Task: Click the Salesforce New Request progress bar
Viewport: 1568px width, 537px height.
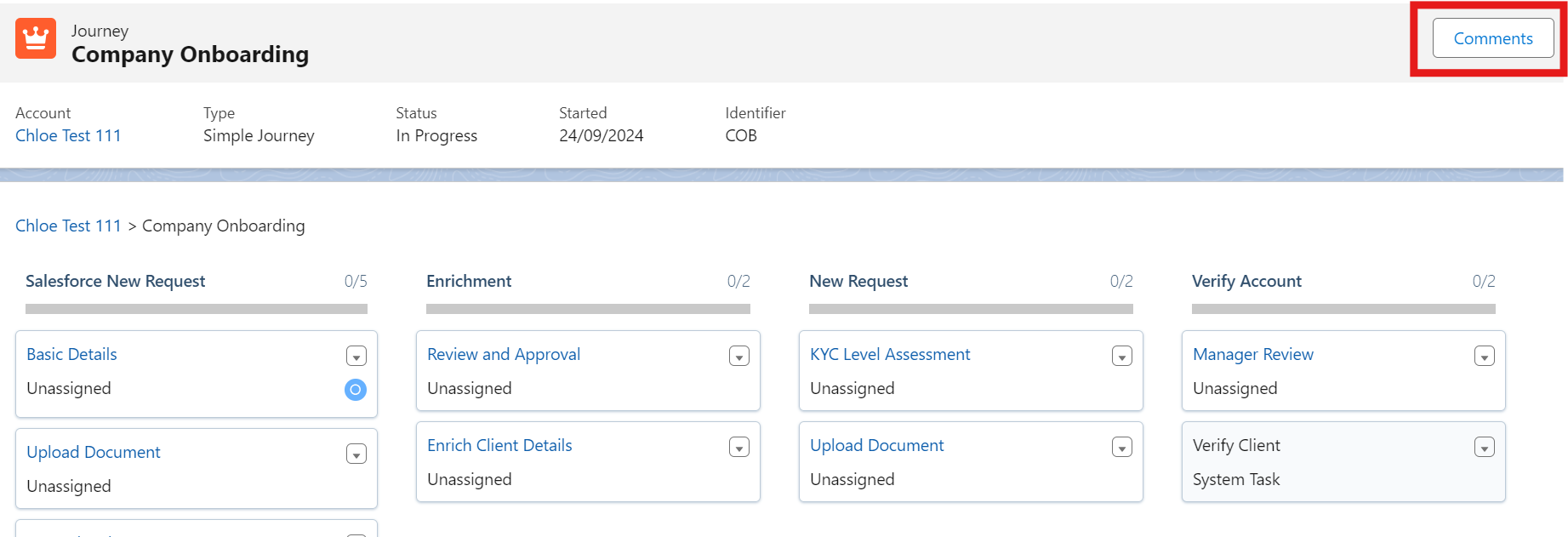Action: coord(197,309)
